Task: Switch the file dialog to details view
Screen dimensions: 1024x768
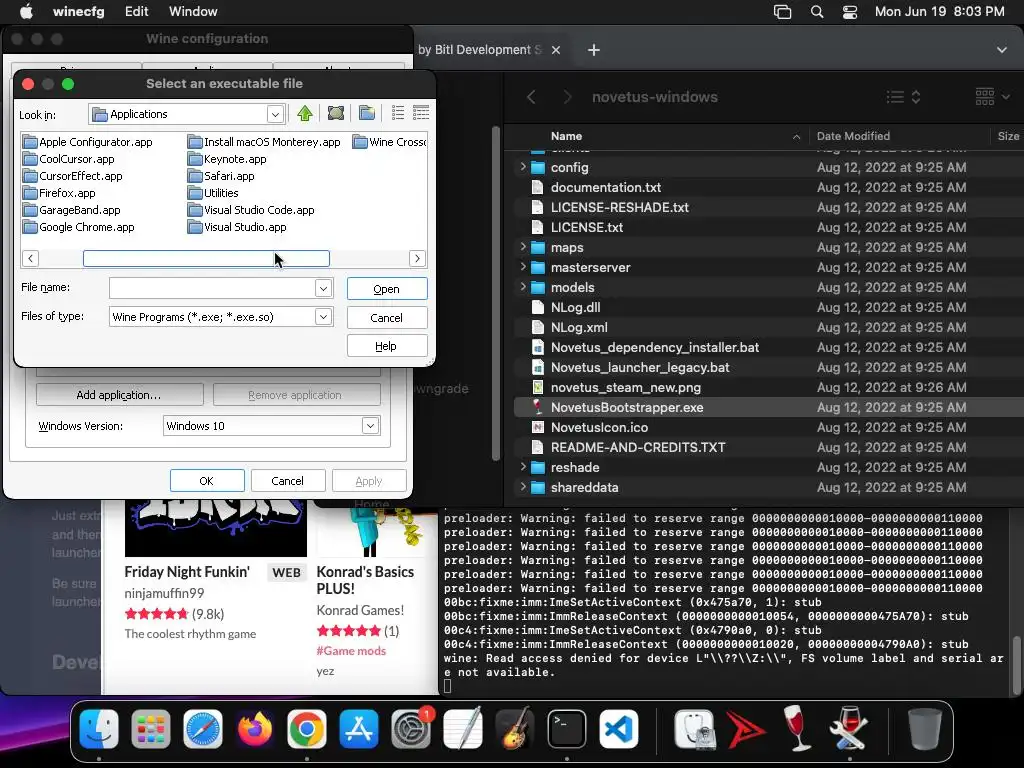Action: click(421, 114)
